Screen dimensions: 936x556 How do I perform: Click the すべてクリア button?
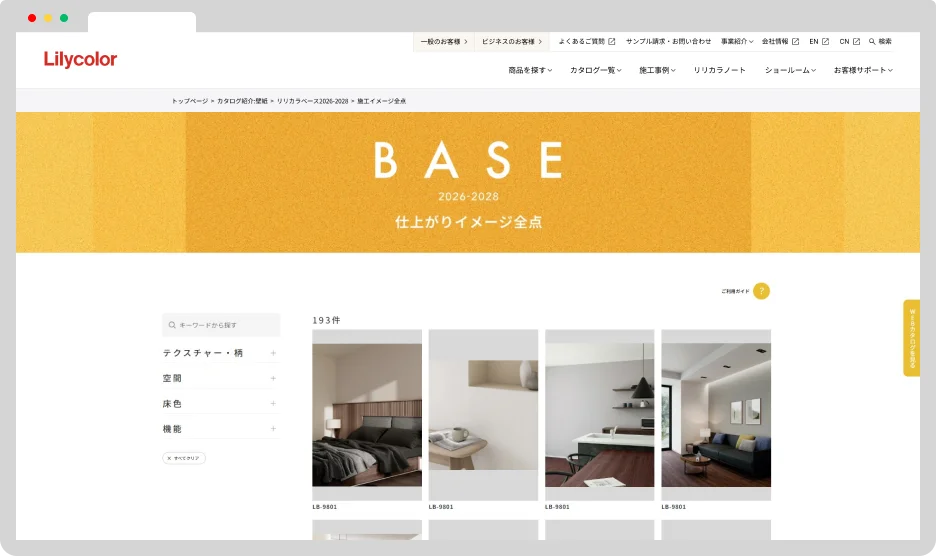(184, 458)
